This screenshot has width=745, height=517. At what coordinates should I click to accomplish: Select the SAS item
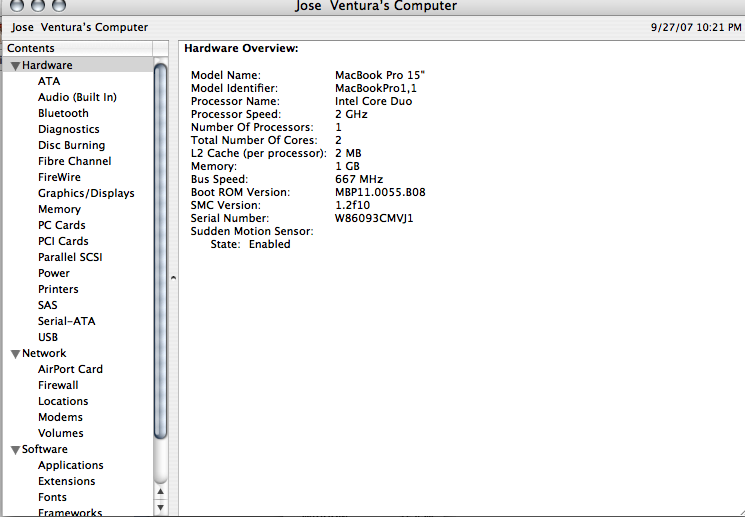point(48,305)
